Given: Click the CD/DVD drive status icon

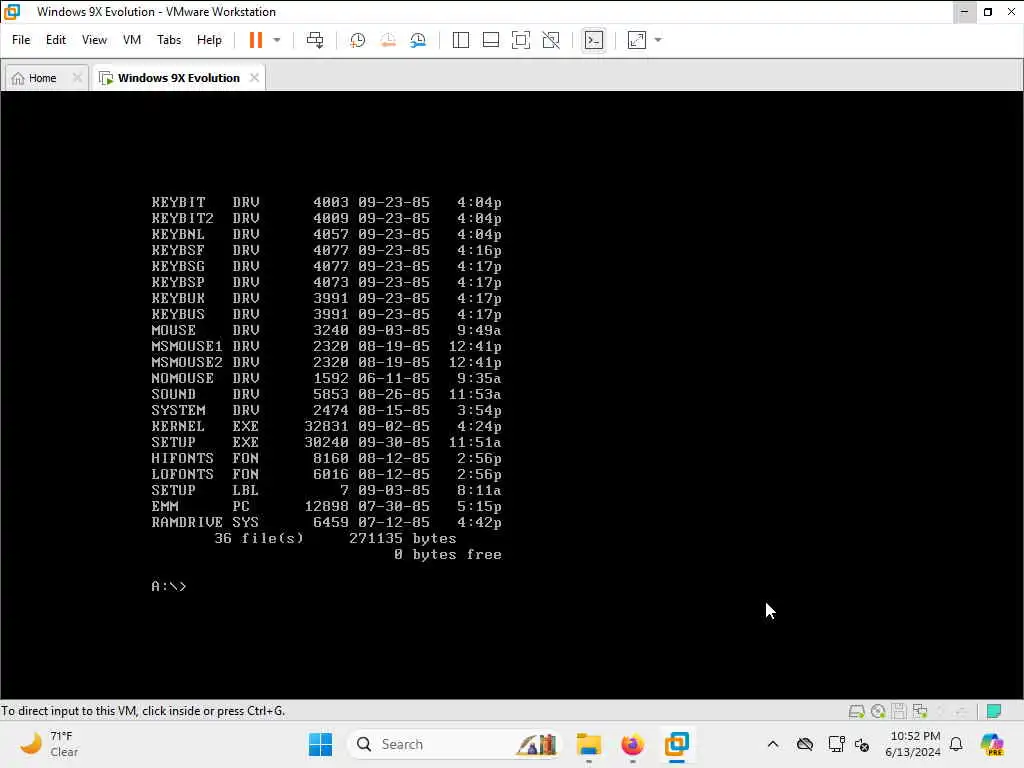Looking at the screenshot, I should coord(878,711).
